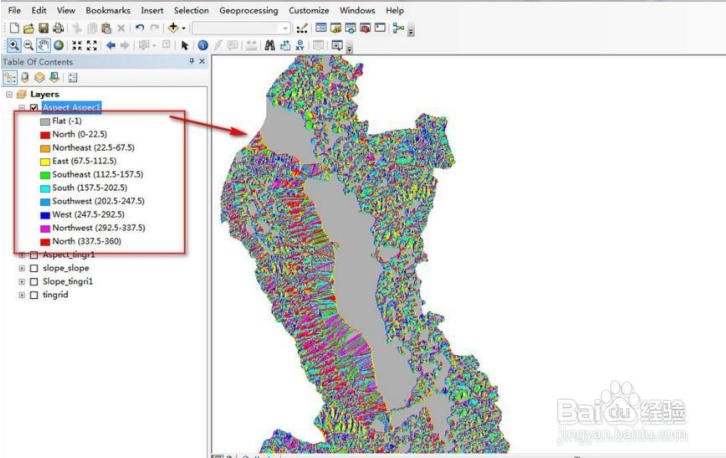This screenshot has height=458, width=726.
Task: Expand the Slope_tingri1 layer
Action: (22, 282)
